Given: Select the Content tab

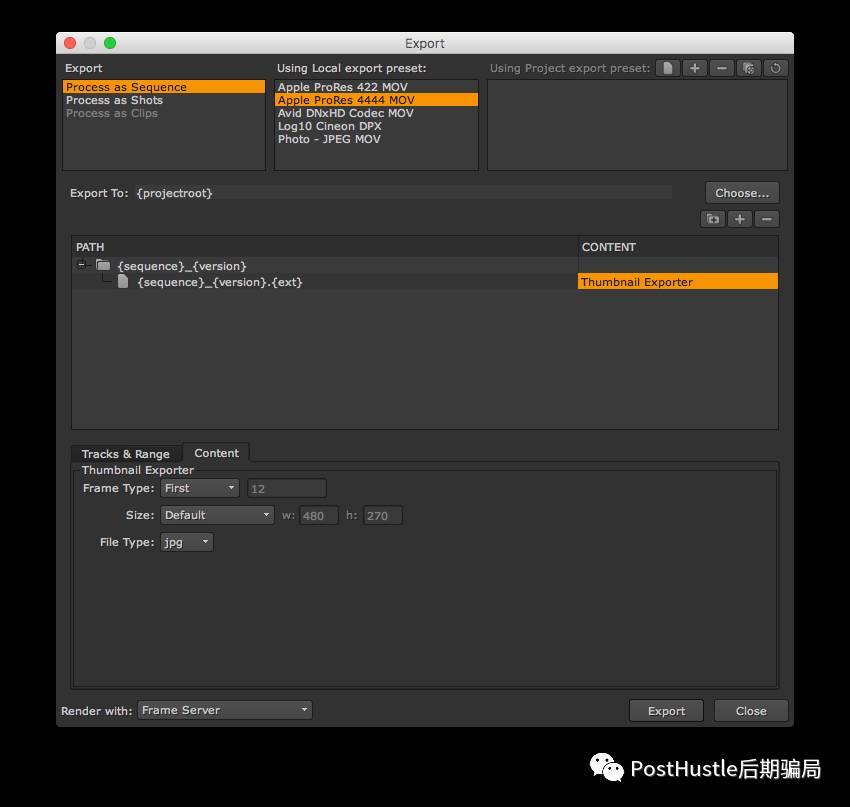Looking at the screenshot, I should click(216, 453).
